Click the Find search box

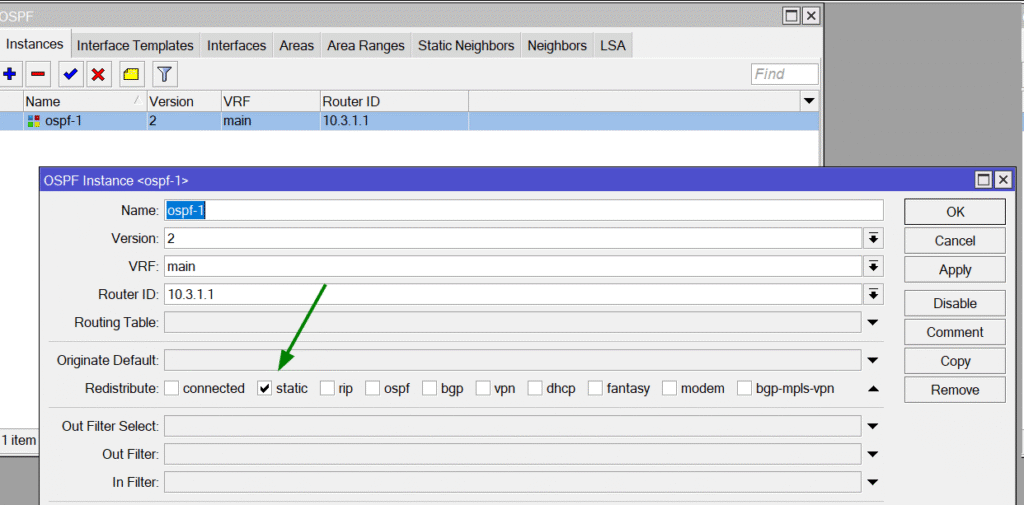(x=784, y=74)
